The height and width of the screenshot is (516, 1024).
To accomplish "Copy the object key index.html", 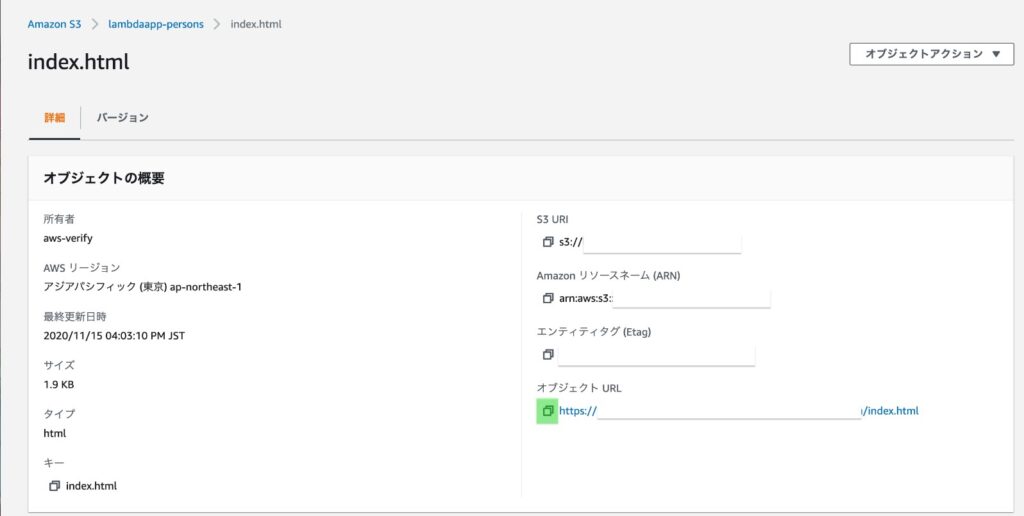I will (x=54, y=486).
